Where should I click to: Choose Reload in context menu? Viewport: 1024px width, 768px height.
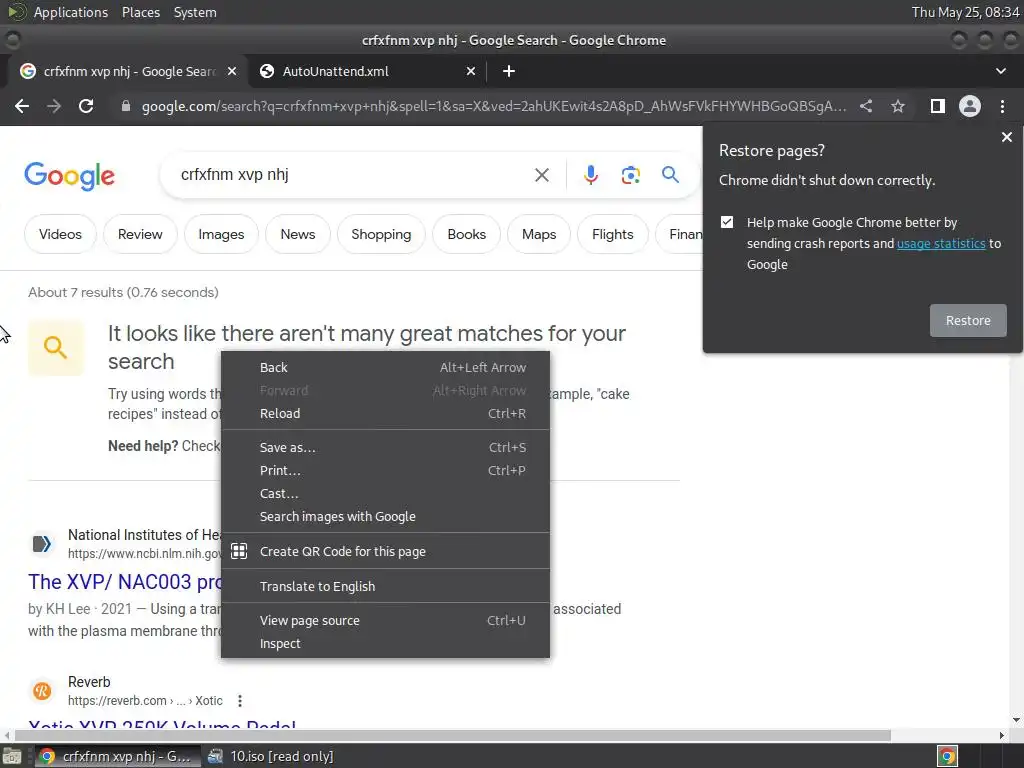click(x=385, y=413)
